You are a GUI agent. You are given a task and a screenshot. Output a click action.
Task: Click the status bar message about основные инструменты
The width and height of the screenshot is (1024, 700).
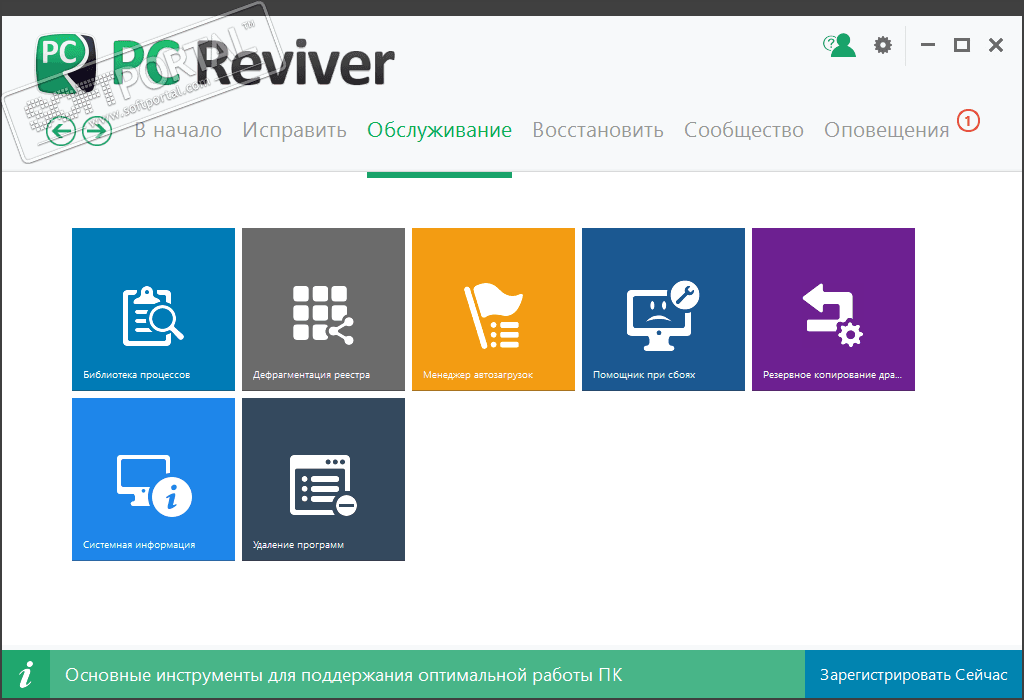pyautogui.click(x=344, y=675)
